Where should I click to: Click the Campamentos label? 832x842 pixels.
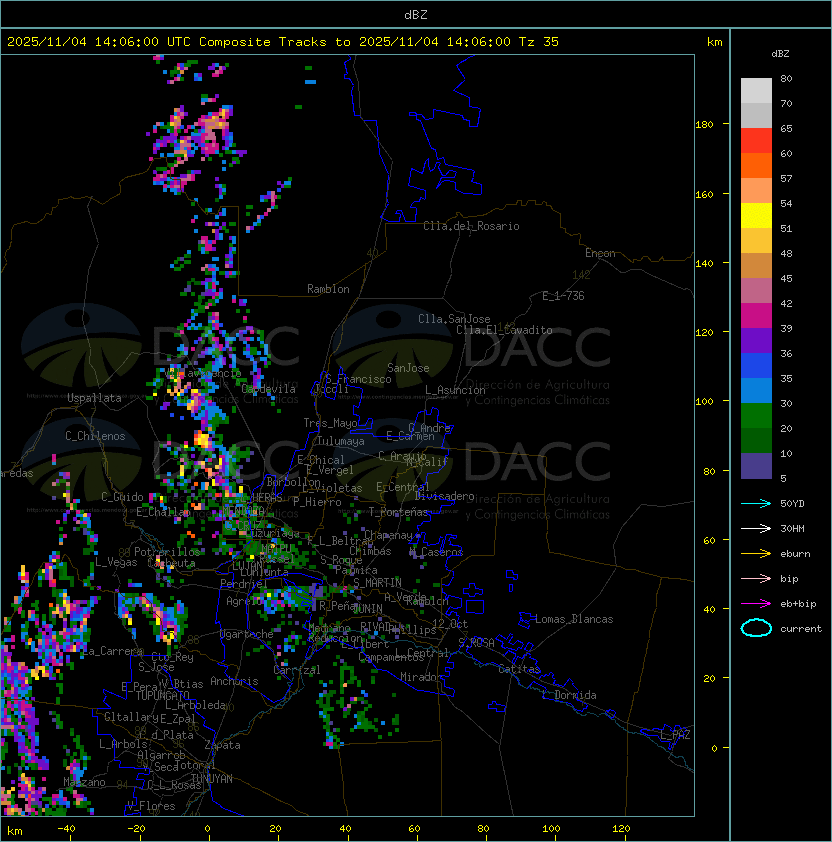pyautogui.click(x=392, y=657)
